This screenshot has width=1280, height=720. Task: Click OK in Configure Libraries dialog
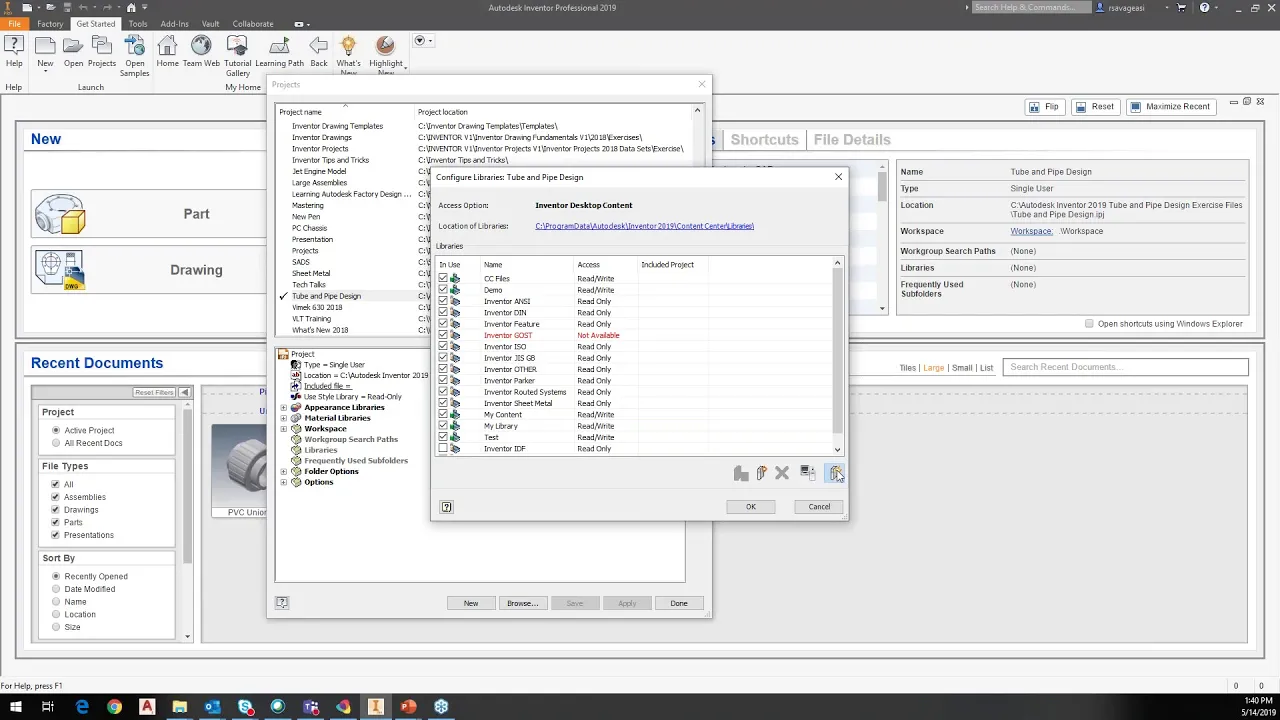[x=751, y=507]
